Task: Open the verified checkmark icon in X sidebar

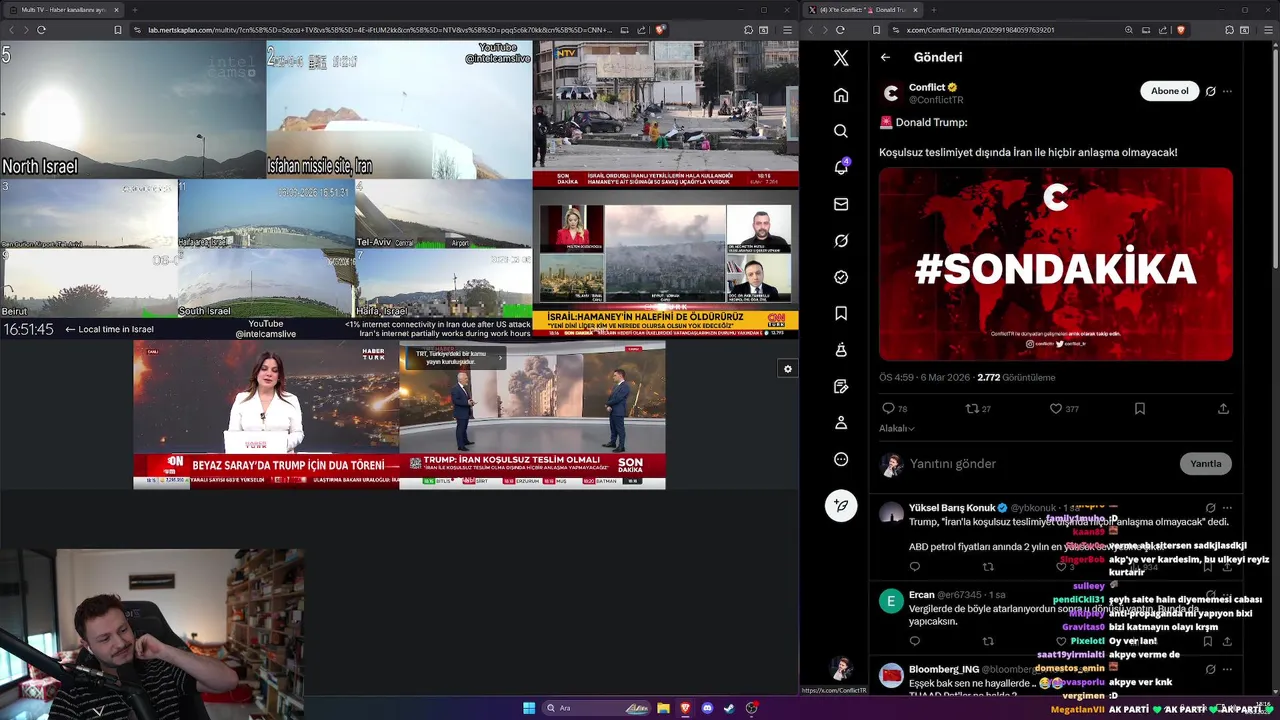Action: [841, 277]
